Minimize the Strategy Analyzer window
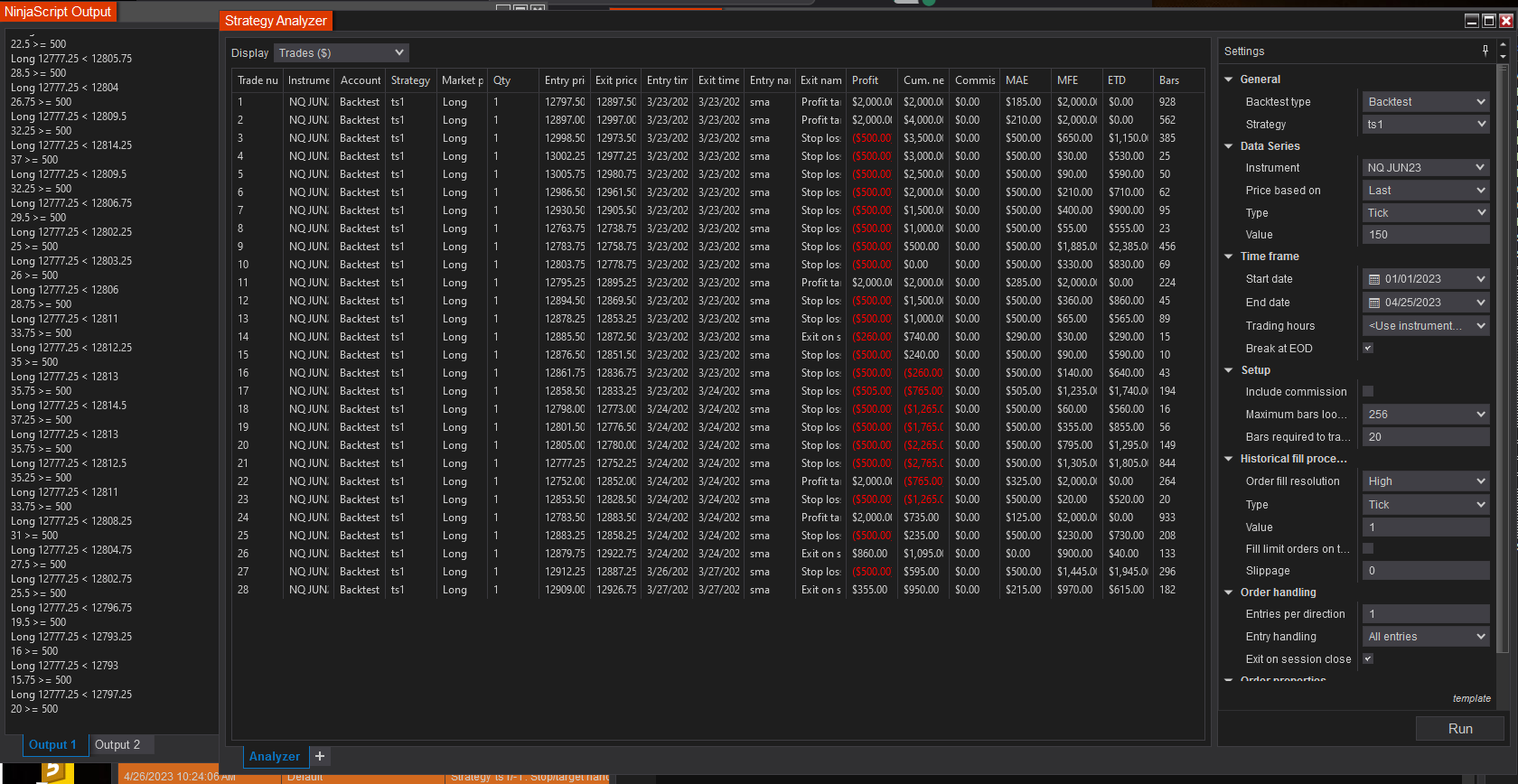1518x784 pixels. click(1472, 21)
